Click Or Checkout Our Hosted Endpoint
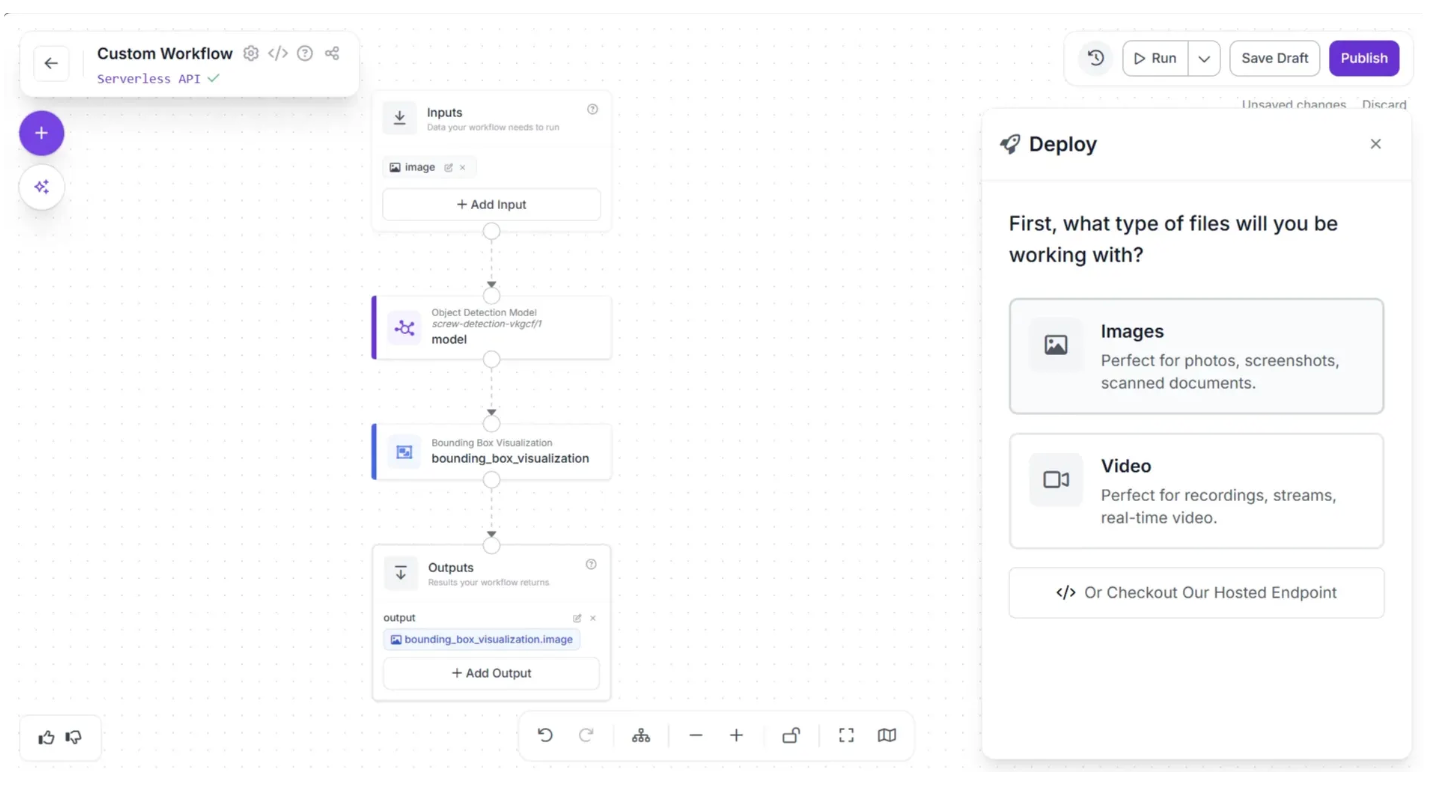 [1196, 593]
